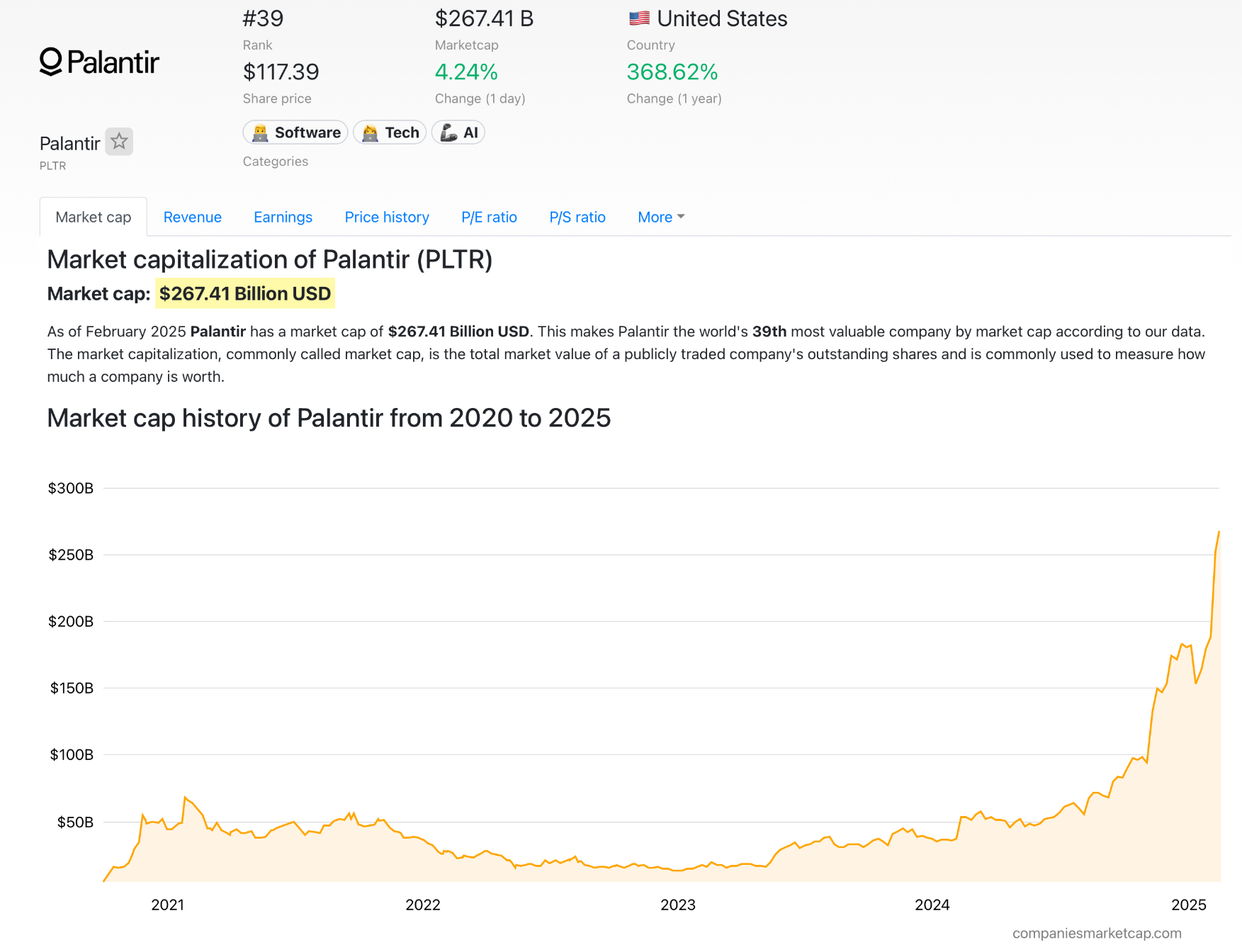Open the Software category tag
1242x952 pixels.
[295, 132]
